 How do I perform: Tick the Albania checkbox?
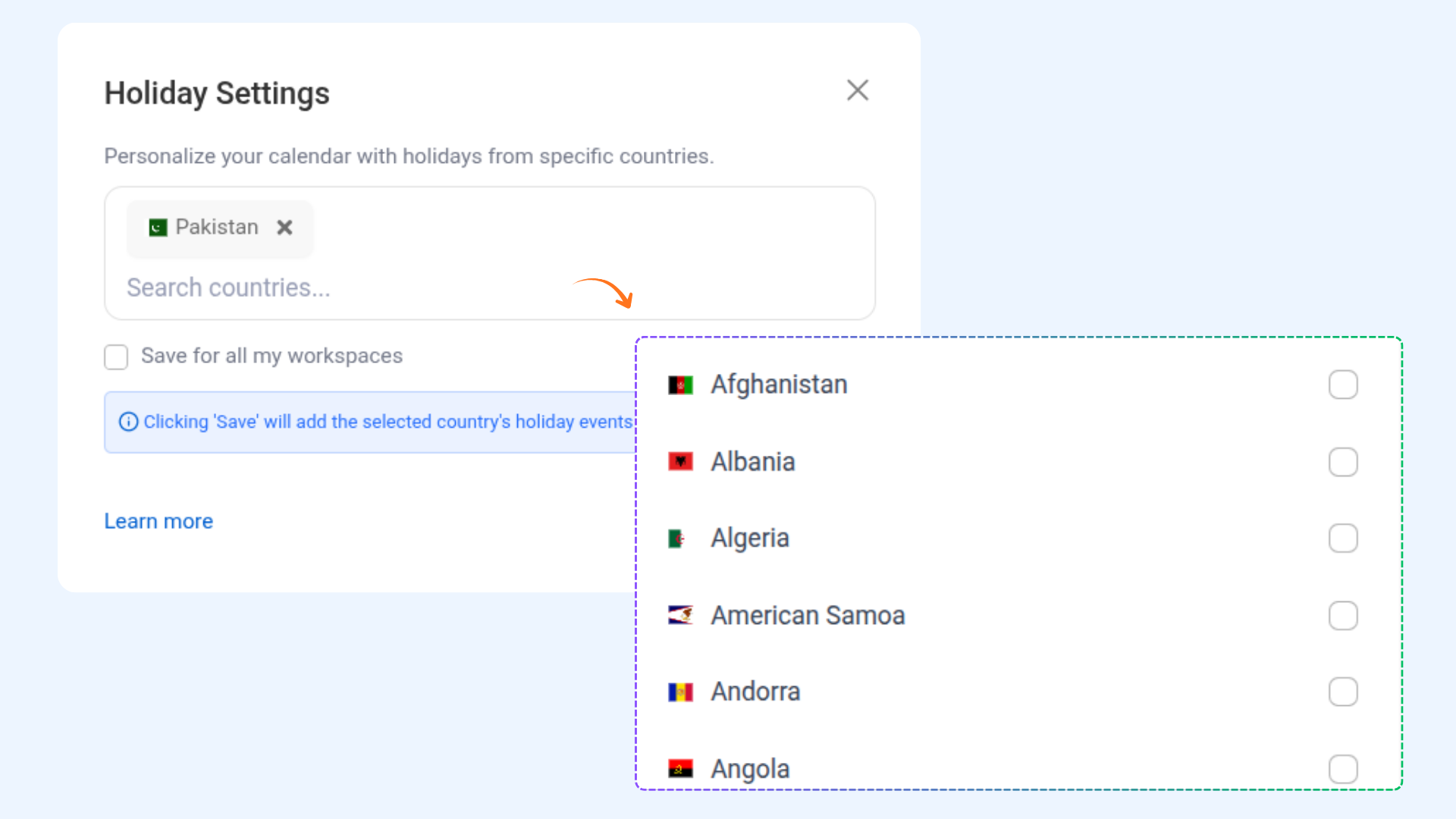[1342, 462]
